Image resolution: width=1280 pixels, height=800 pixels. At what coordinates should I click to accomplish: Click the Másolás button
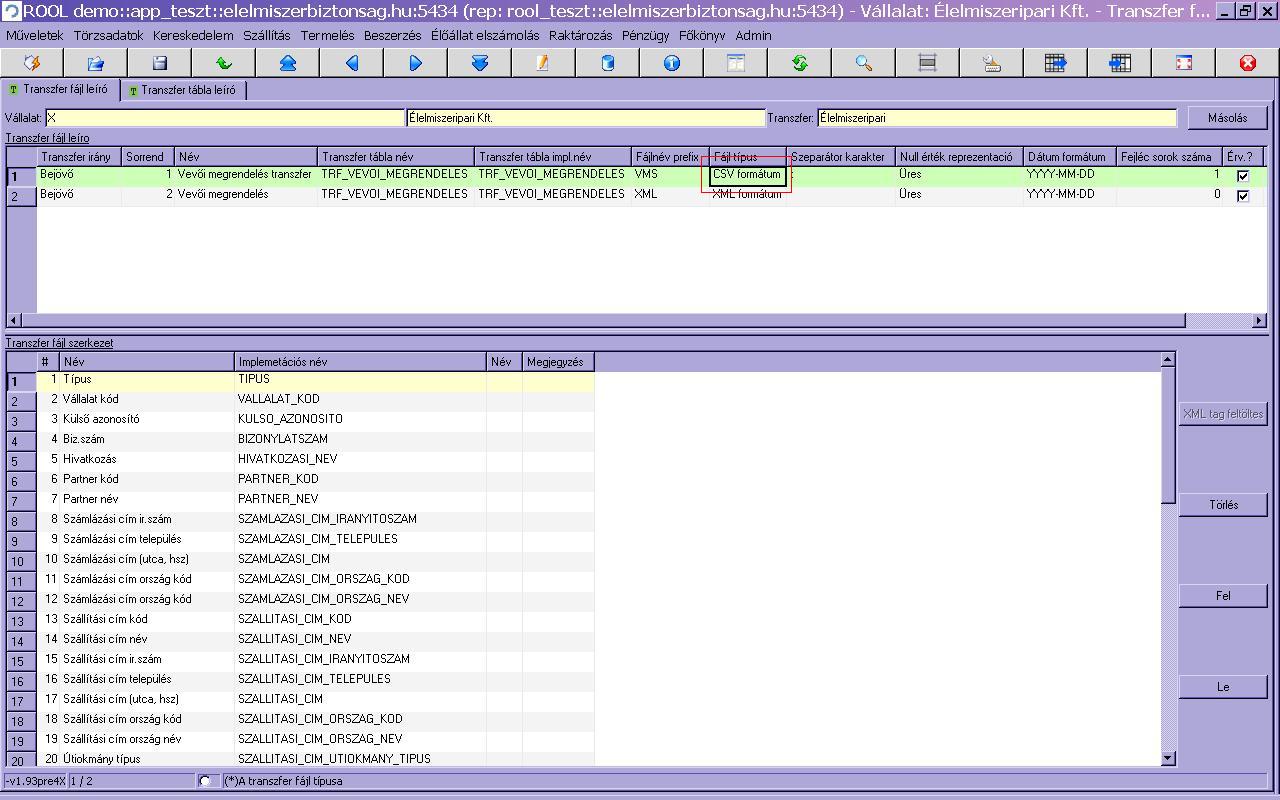[1227, 118]
